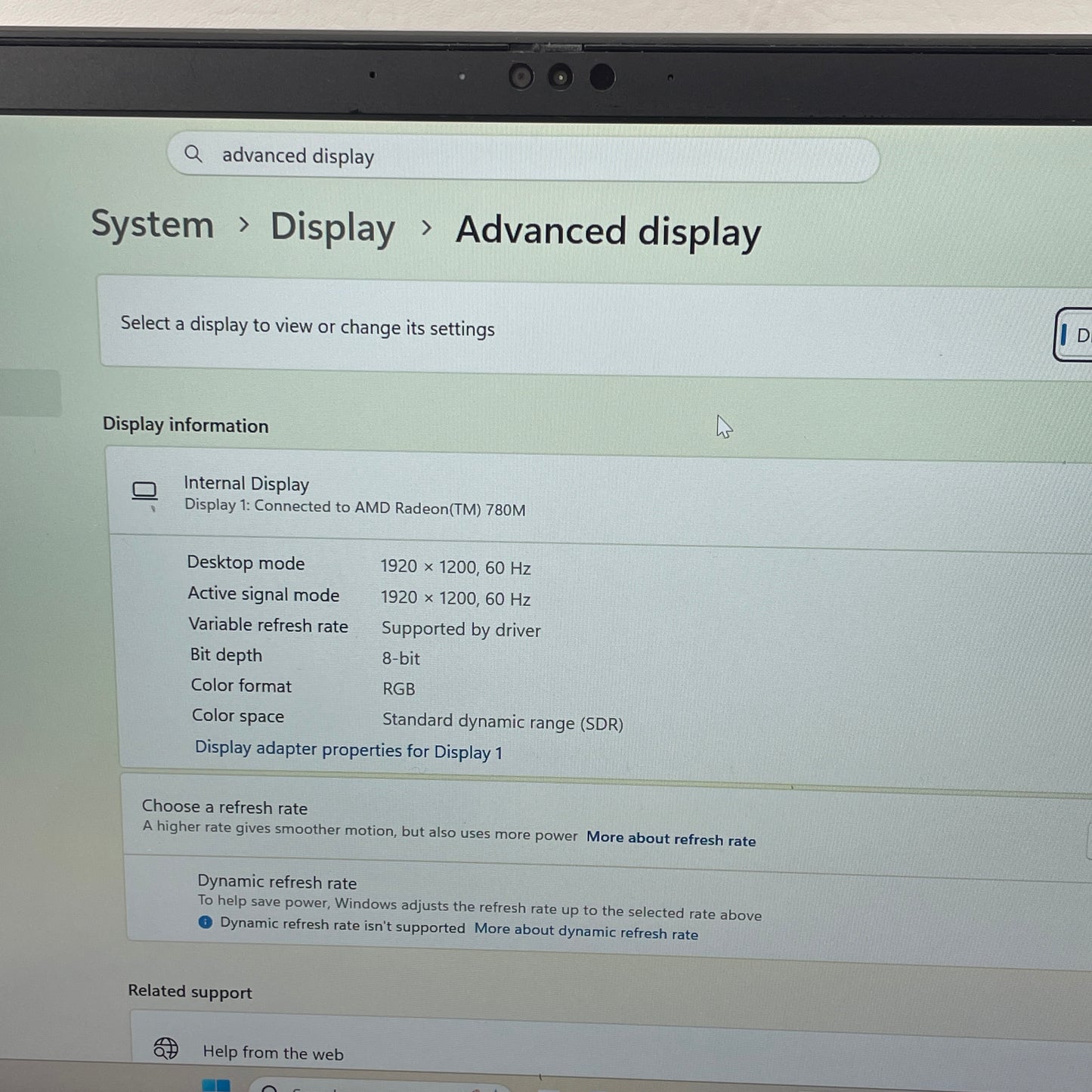The height and width of the screenshot is (1092, 1092).
Task: Click the Help from the web globe icon
Action: tap(166, 1048)
